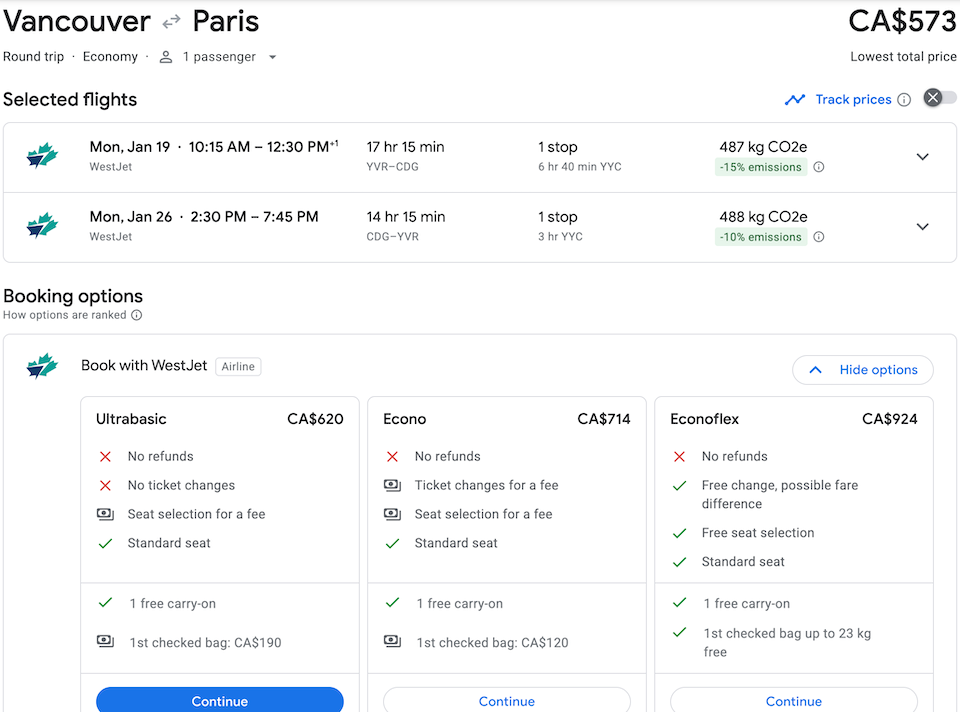
Task: Click the Track prices link text
Action: click(x=853, y=99)
